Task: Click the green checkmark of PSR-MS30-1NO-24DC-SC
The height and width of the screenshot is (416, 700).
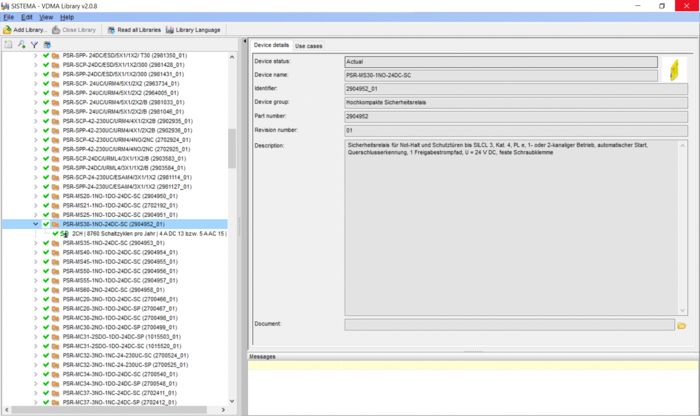Action: tap(46, 224)
